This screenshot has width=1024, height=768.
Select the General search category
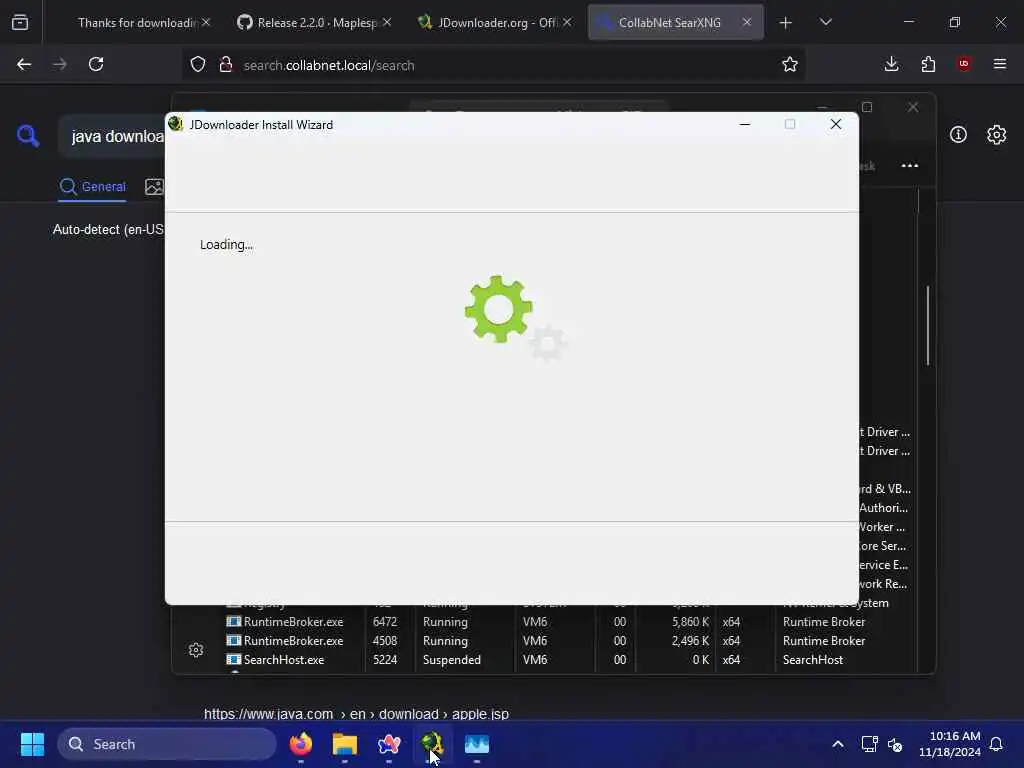[92, 187]
